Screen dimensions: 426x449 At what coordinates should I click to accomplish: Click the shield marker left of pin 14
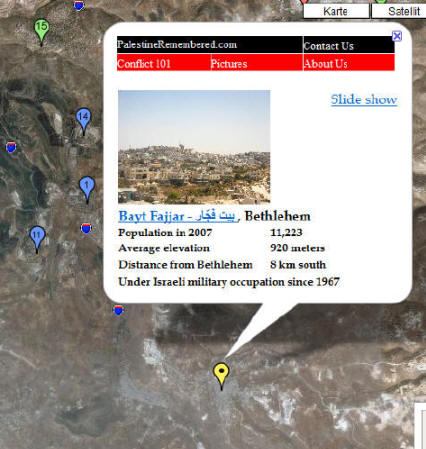click(x=11, y=147)
